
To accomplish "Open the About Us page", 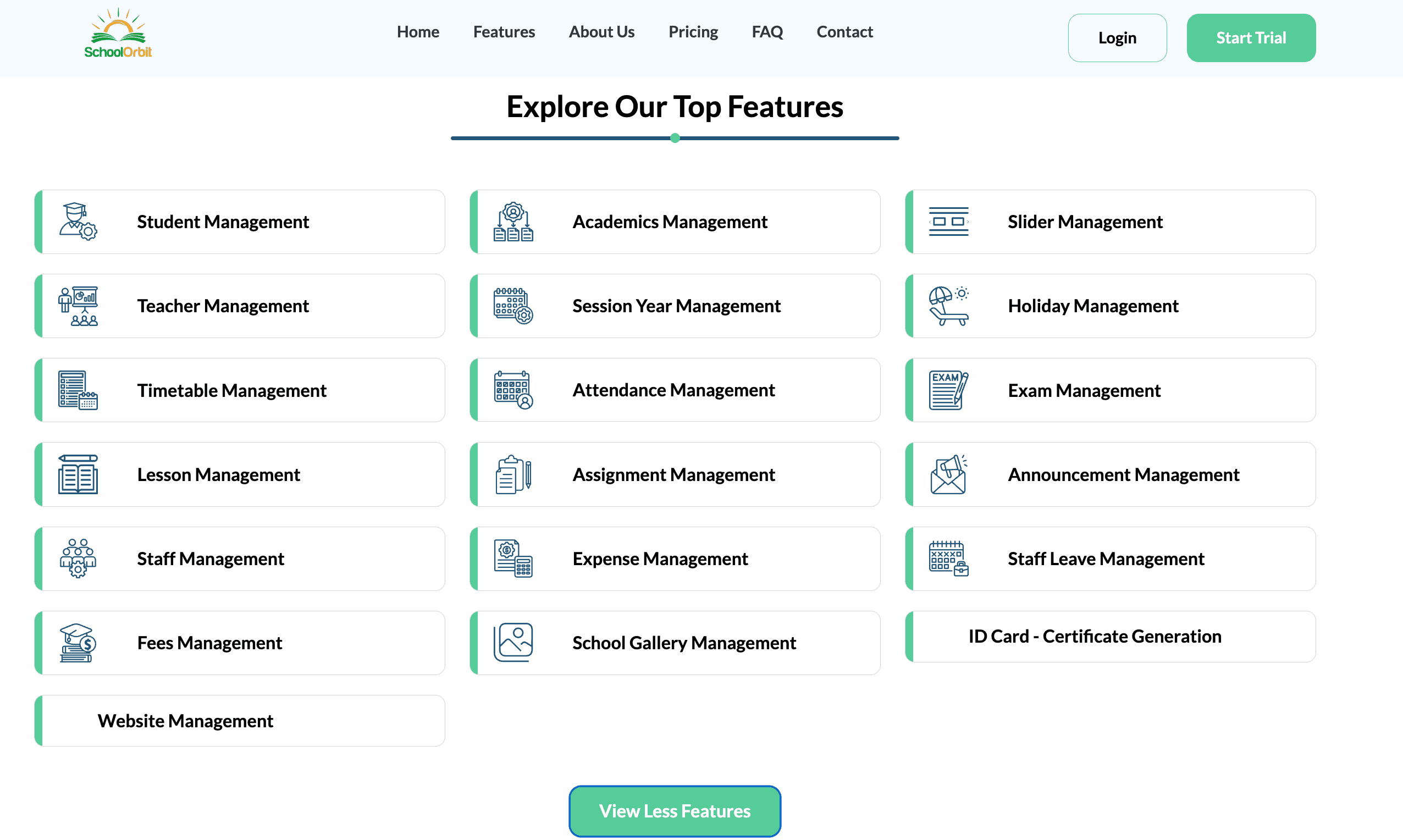I will (x=601, y=32).
